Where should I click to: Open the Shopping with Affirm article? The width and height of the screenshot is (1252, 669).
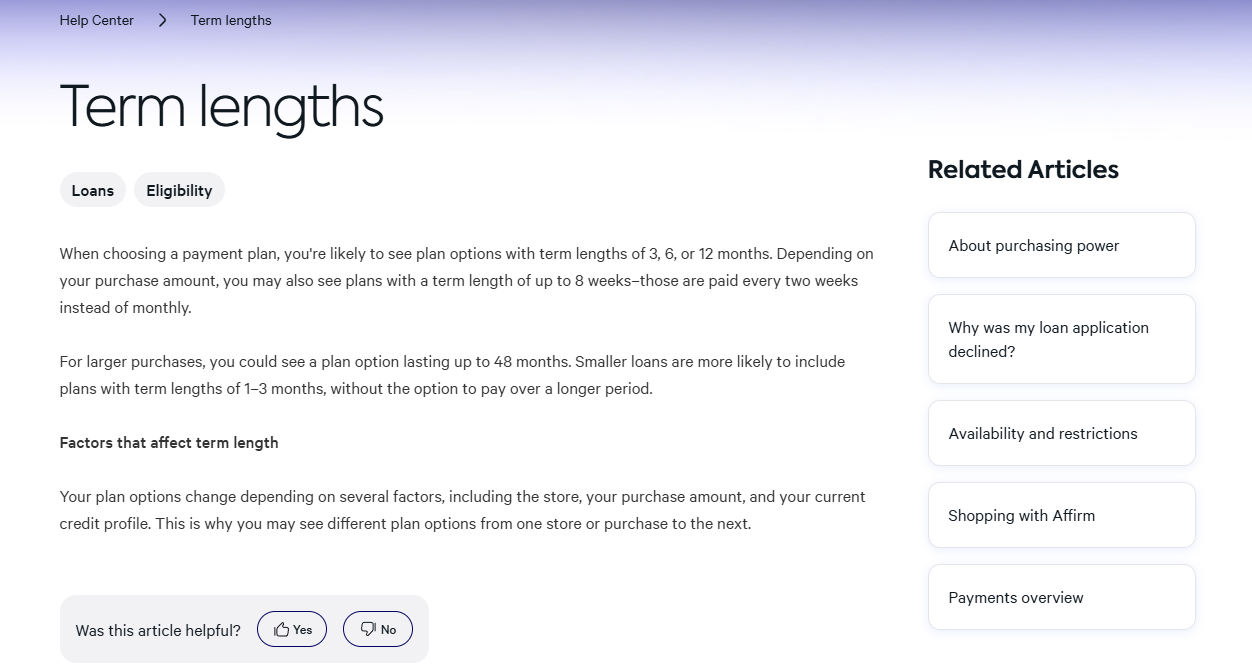pyautogui.click(x=1061, y=515)
